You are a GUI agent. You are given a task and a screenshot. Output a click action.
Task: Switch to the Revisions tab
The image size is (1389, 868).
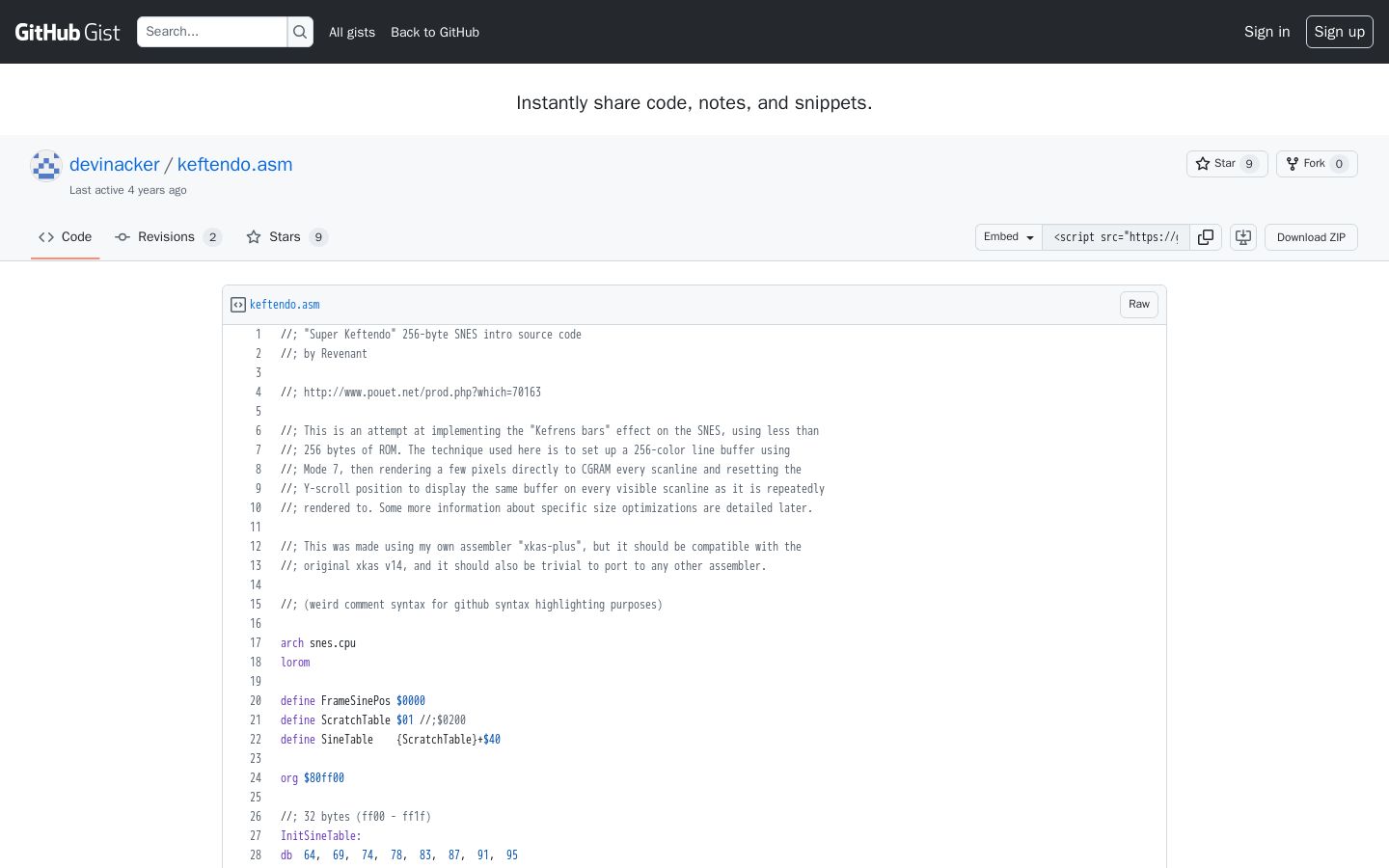[x=169, y=237]
